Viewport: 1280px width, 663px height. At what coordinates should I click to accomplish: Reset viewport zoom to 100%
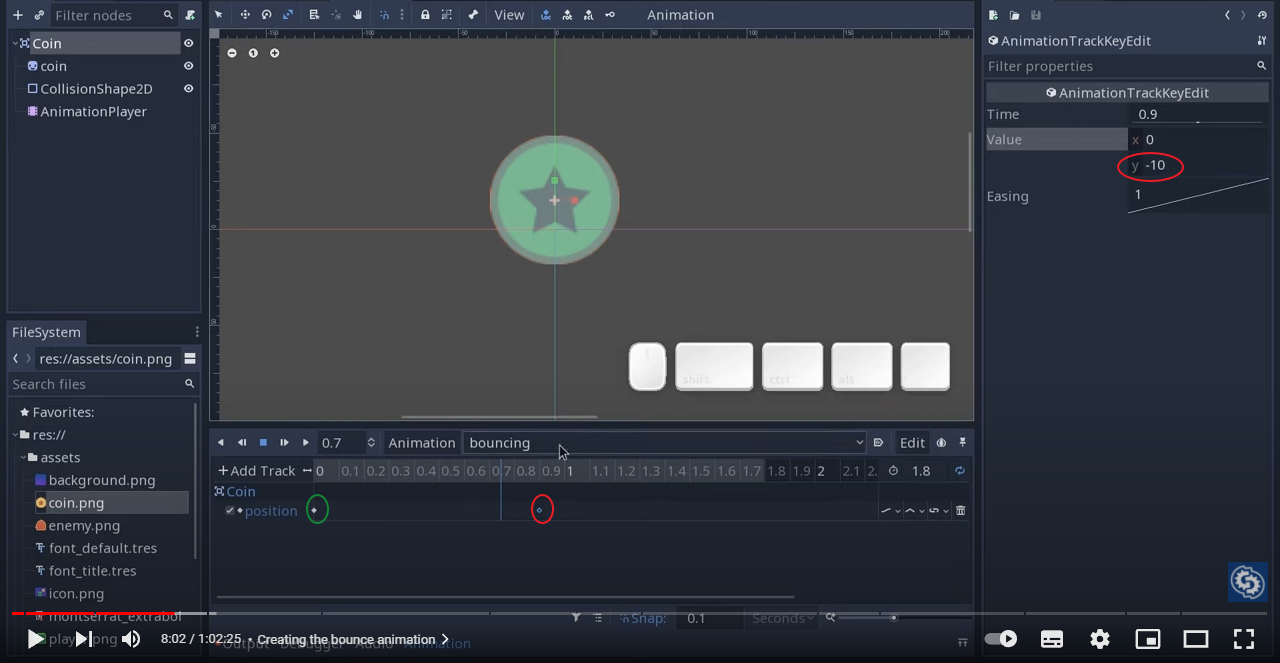253,53
